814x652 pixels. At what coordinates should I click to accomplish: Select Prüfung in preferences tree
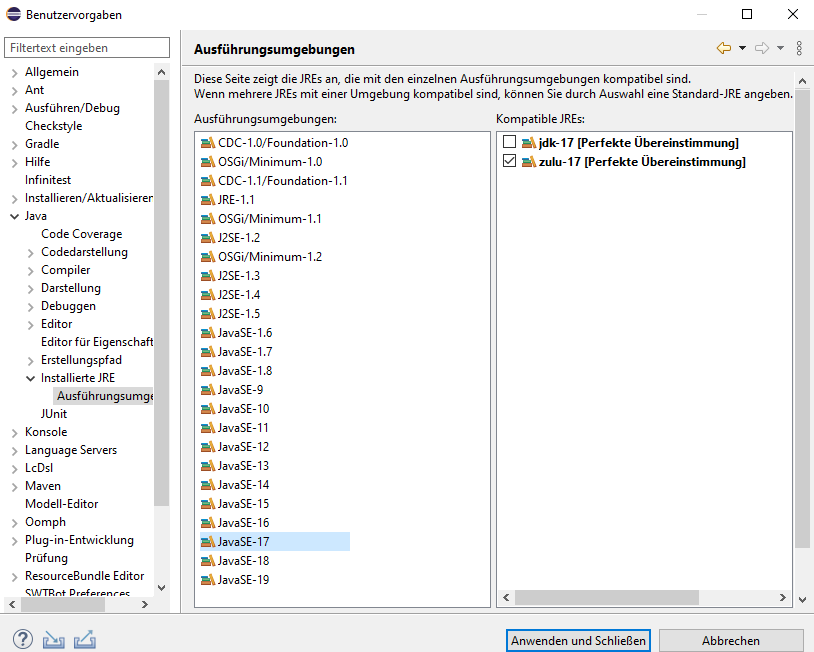click(46, 558)
